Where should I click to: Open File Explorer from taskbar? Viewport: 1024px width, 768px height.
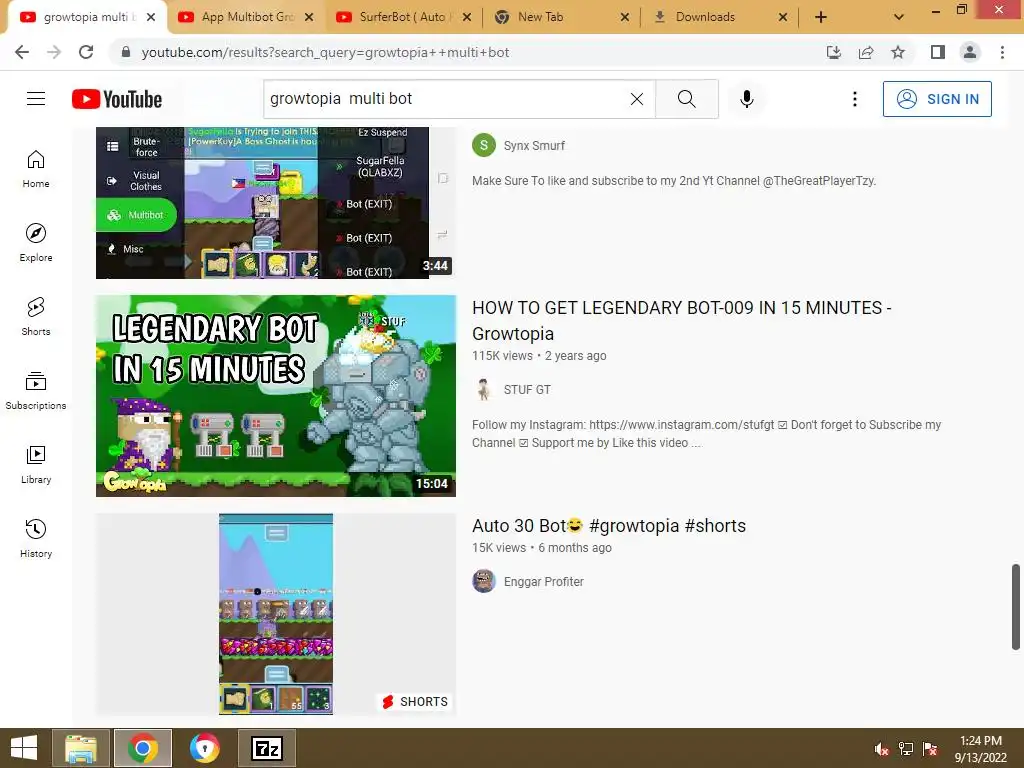81,748
